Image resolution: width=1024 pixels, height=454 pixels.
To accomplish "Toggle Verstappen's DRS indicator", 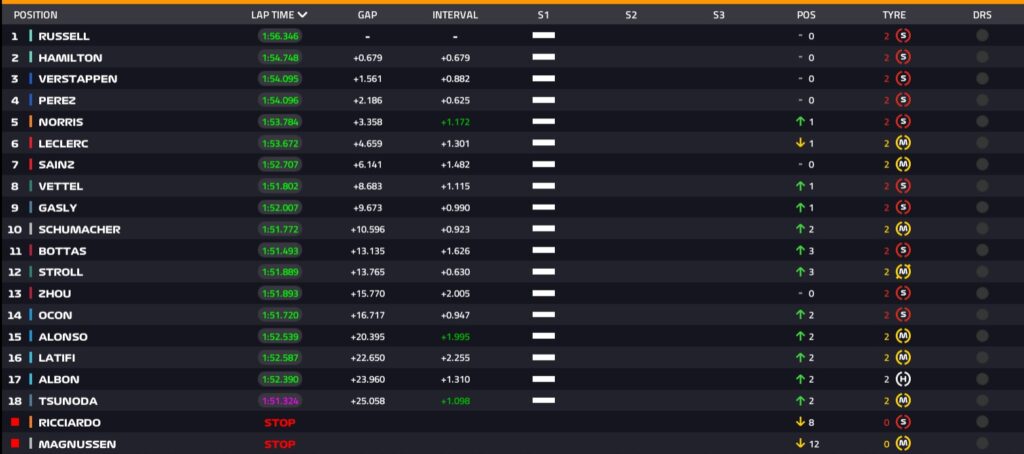I will tap(982, 79).
